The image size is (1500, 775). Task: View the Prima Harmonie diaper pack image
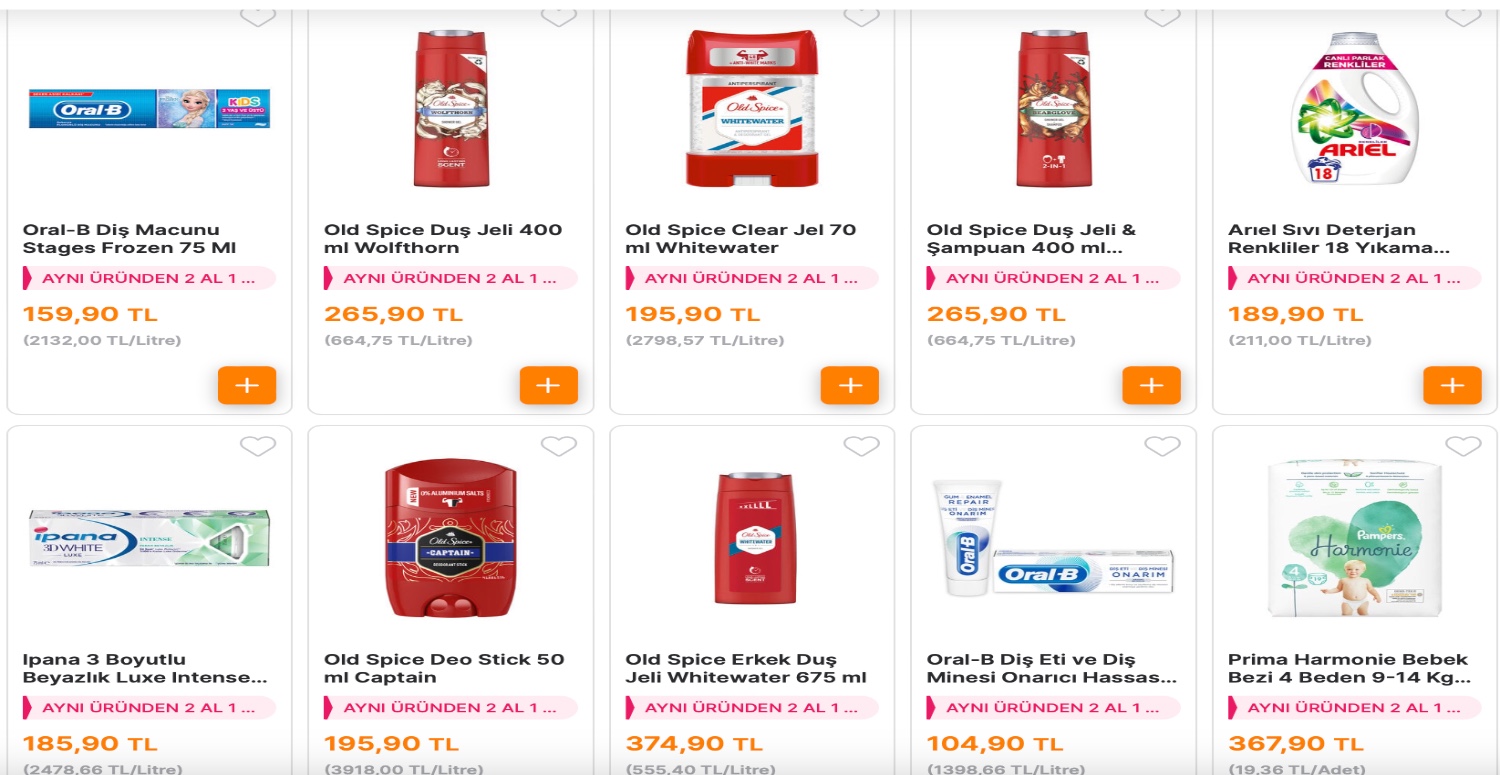[1355, 538]
